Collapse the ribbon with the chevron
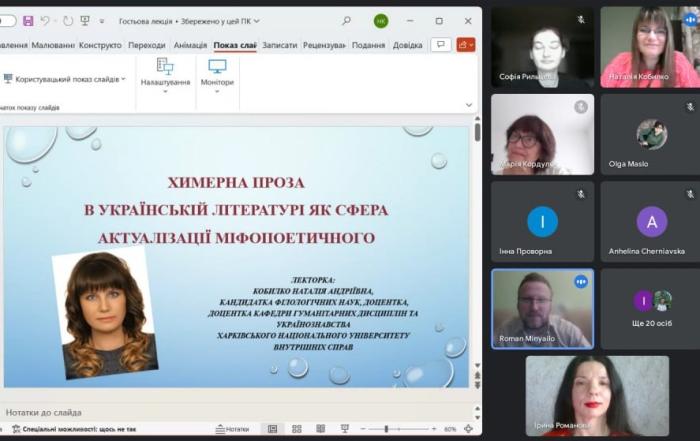This screenshot has width=700, height=441. coord(469,105)
